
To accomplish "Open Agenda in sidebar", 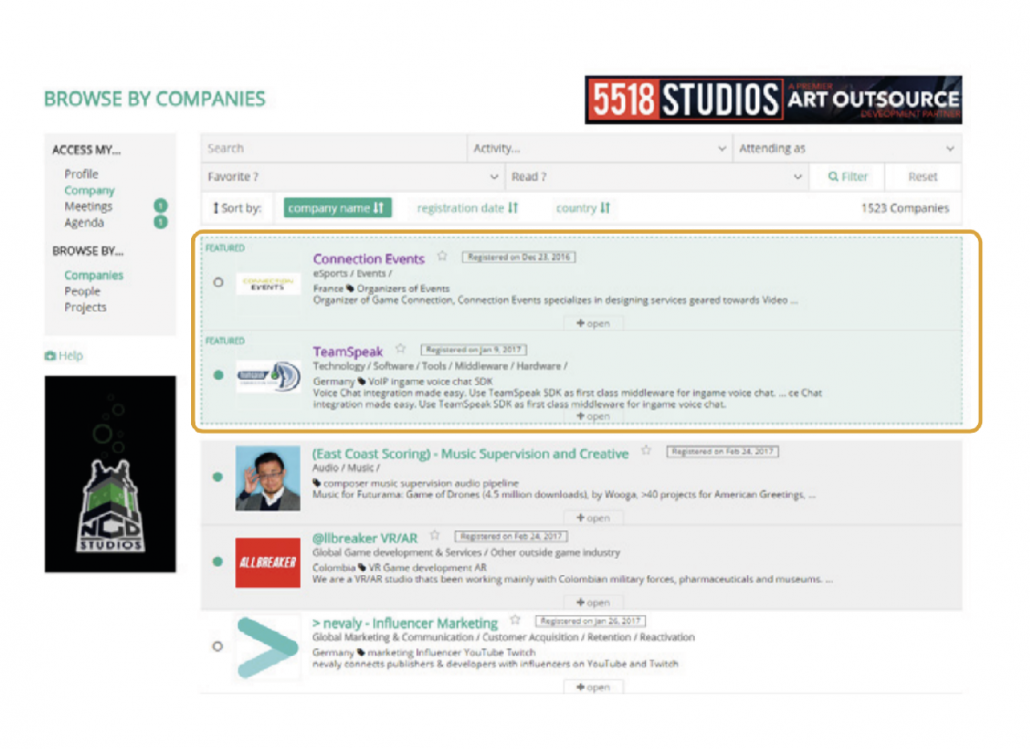I will tap(84, 223).
